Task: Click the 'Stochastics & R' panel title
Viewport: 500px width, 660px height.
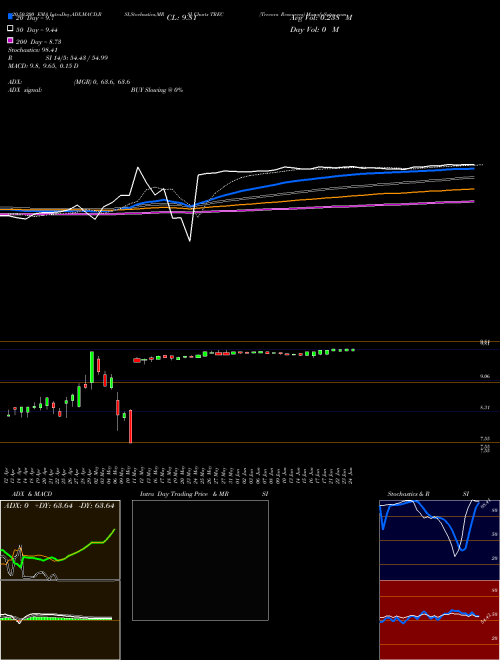Action: point(408,494)
